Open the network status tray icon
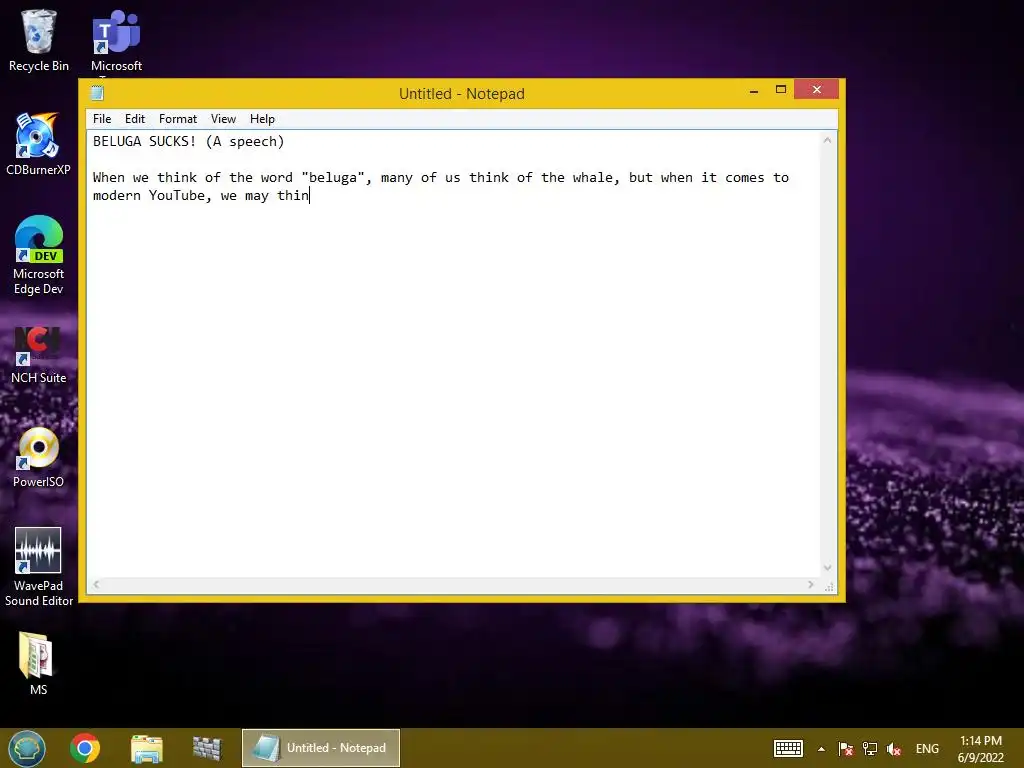Screen dimensions: 1024x768 coord(870,749)
